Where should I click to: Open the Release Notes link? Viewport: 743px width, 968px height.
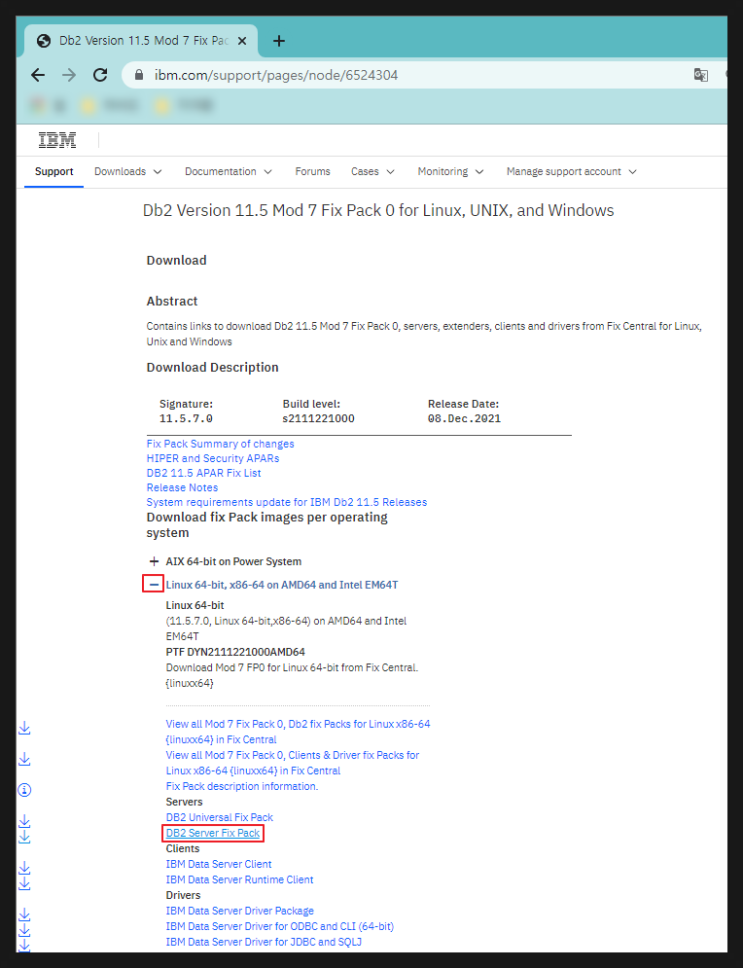pos(182,487)
